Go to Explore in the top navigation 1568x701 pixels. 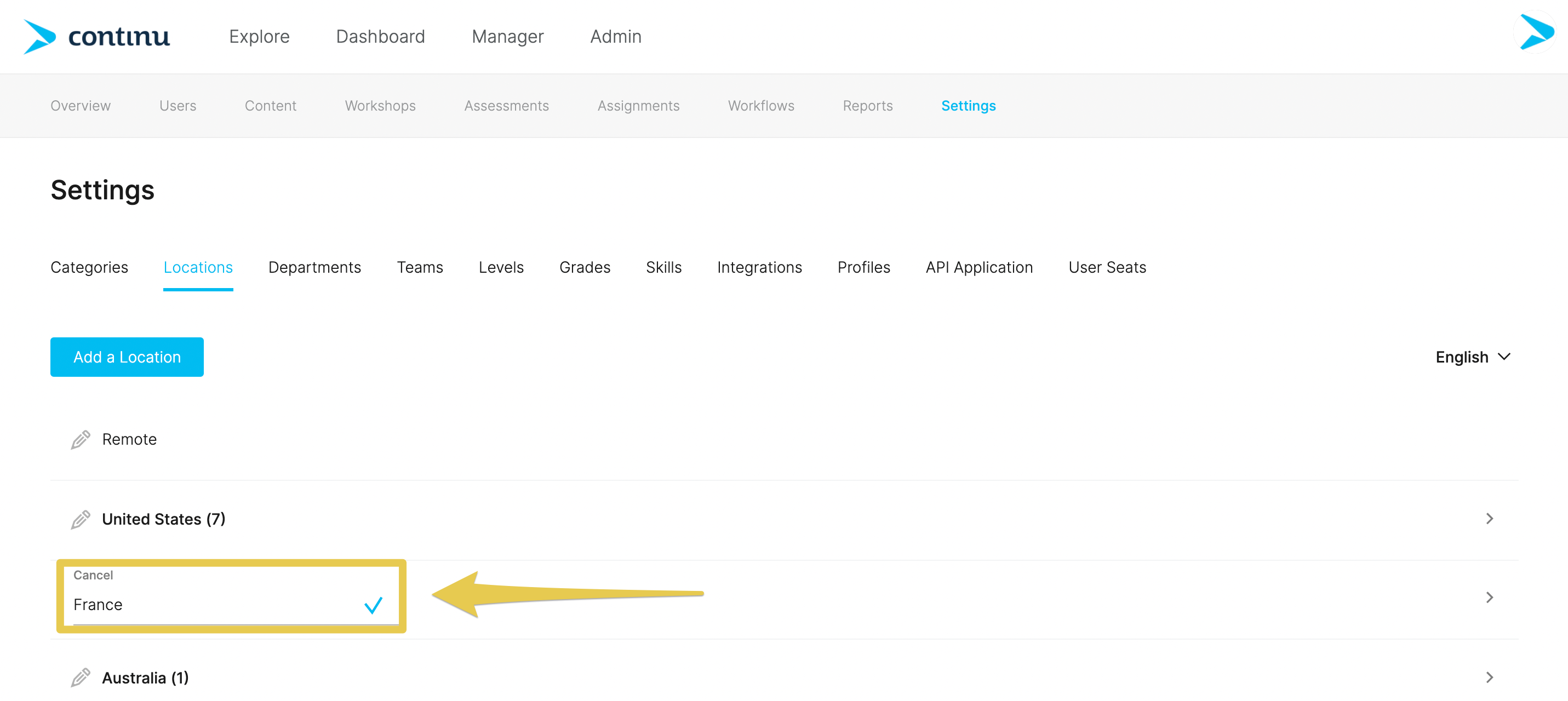click(x=259, y=37)
